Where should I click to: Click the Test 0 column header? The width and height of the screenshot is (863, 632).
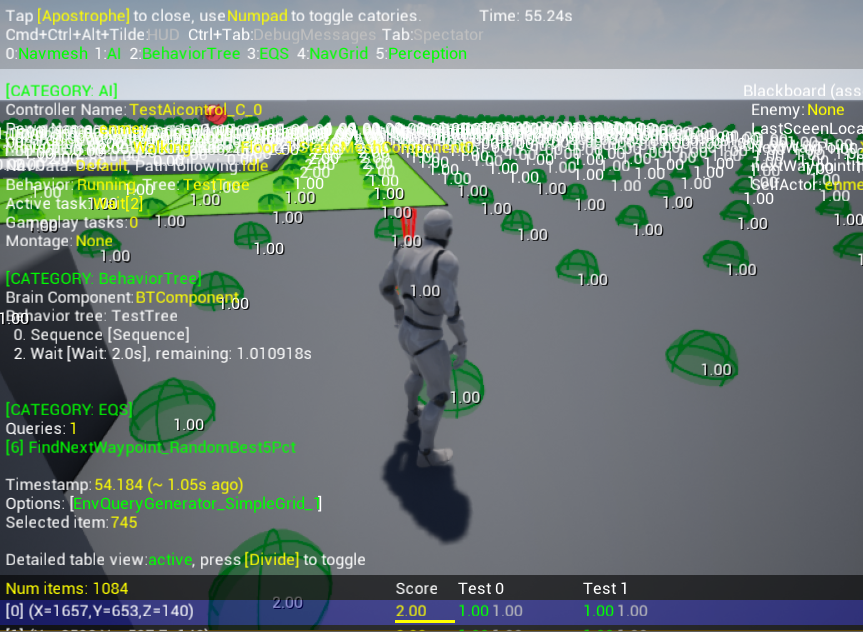481,589
